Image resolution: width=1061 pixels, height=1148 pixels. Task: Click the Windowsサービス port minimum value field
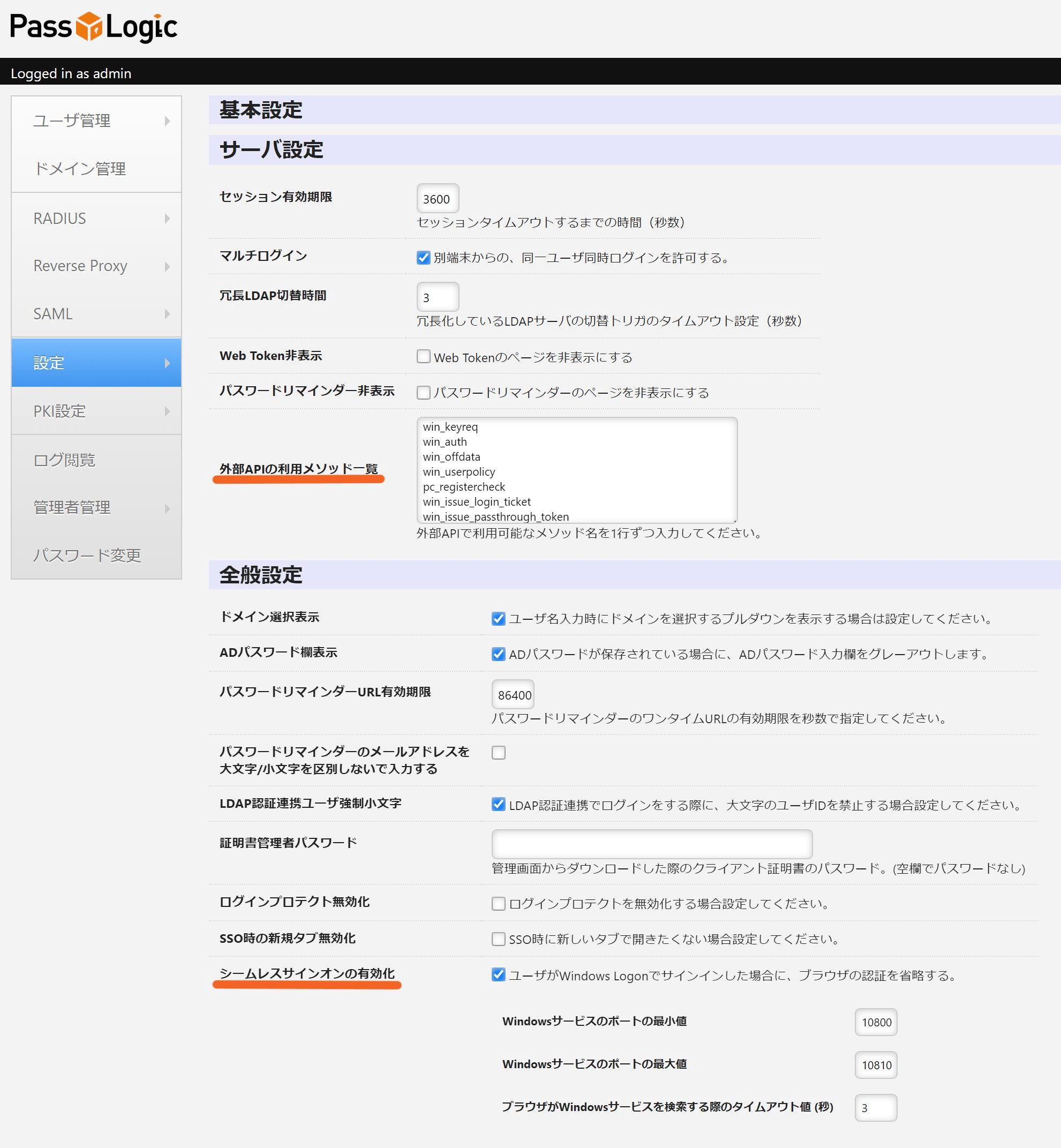click(876, 1022)
